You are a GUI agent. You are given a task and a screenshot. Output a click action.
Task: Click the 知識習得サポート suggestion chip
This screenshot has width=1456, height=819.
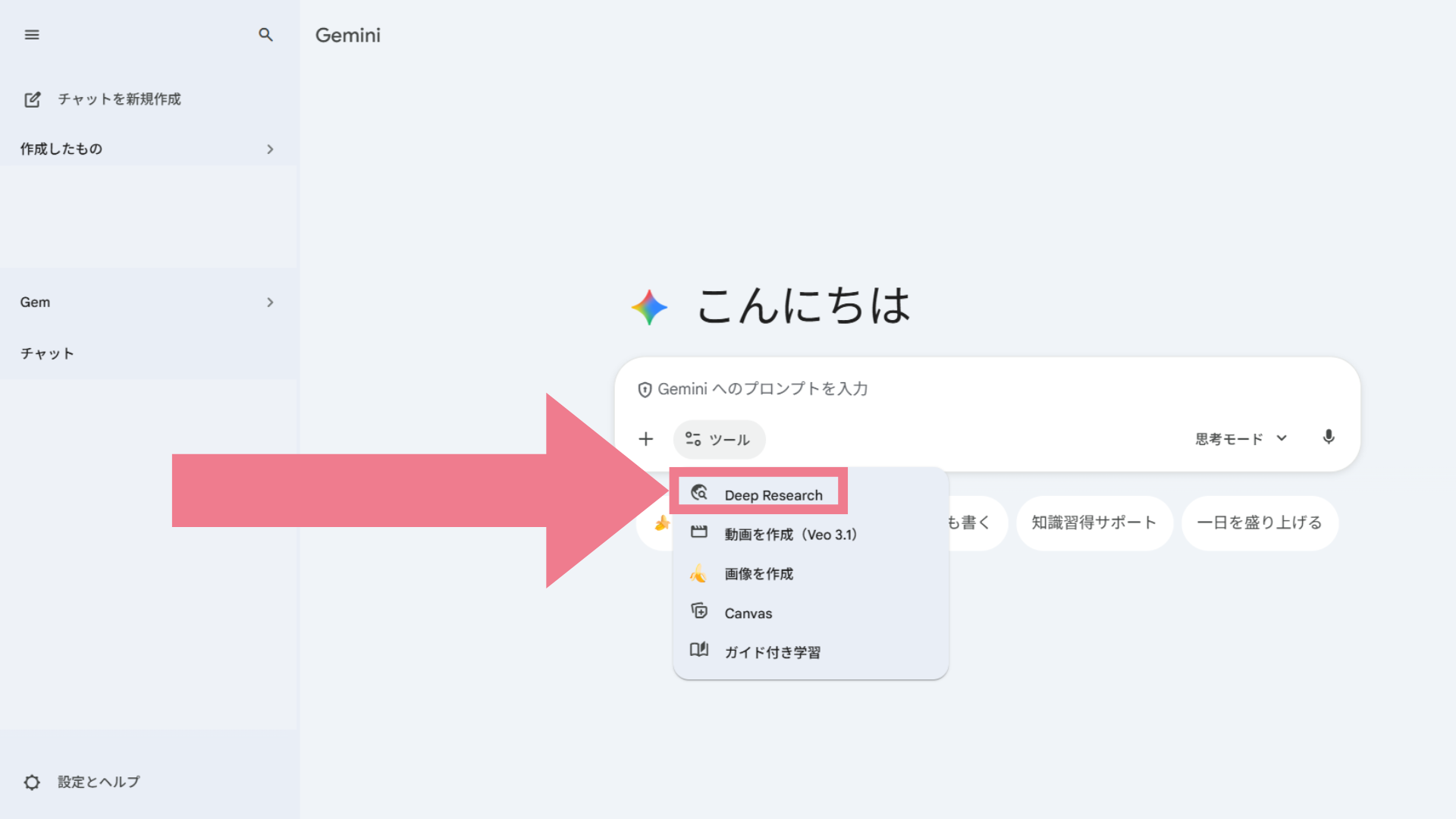click(x=1094, y=522)
